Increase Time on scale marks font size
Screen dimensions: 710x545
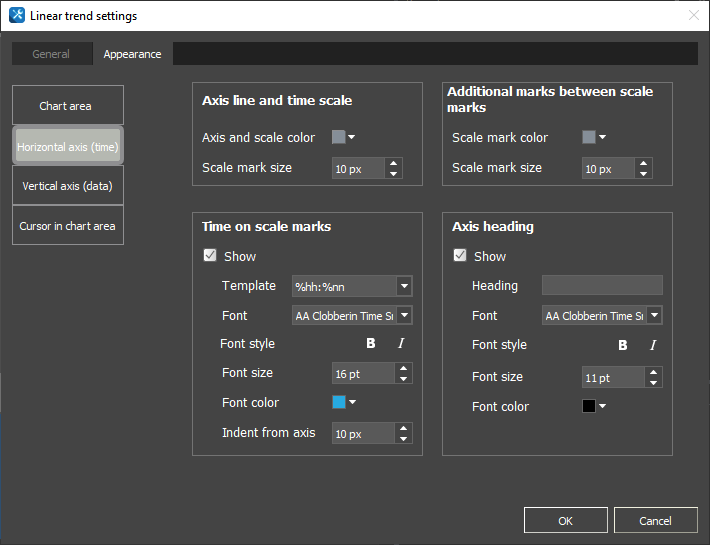click(403, 368)
